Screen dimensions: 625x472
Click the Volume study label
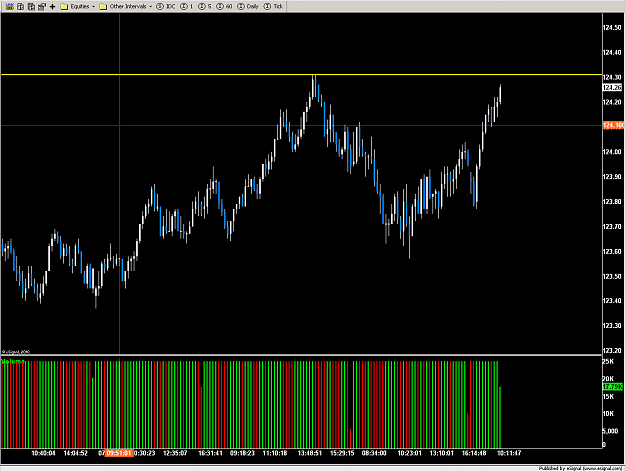[x=13, y=362]
